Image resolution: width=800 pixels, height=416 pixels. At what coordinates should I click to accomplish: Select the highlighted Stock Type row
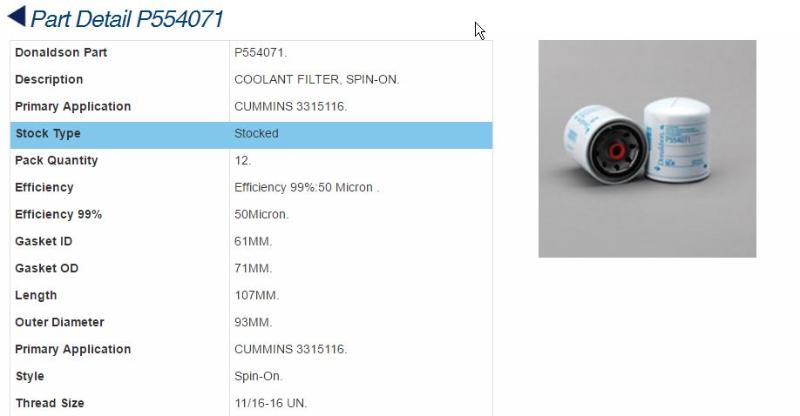251,135
